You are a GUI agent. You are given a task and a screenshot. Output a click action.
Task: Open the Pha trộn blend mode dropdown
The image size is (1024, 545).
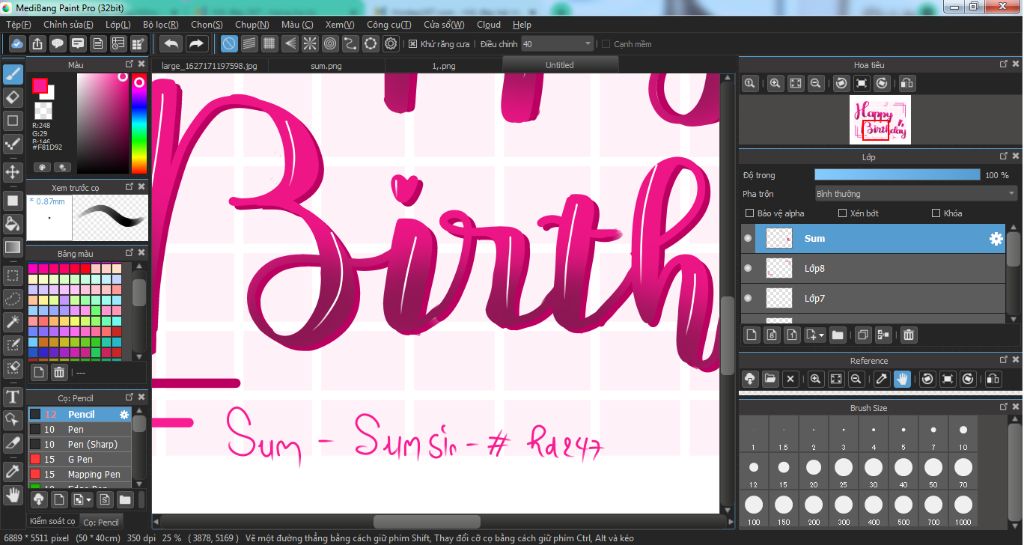tap(915, 194)
